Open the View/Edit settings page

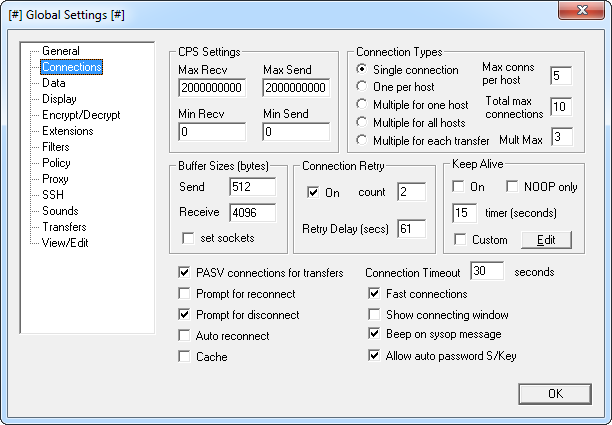point(65,243)
